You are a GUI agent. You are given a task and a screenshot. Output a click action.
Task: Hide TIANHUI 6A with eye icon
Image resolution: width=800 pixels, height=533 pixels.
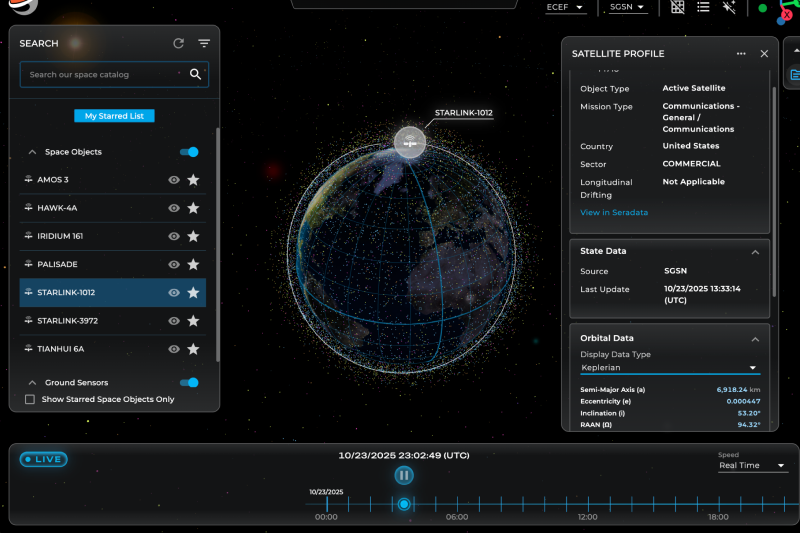tap(174, 349)
